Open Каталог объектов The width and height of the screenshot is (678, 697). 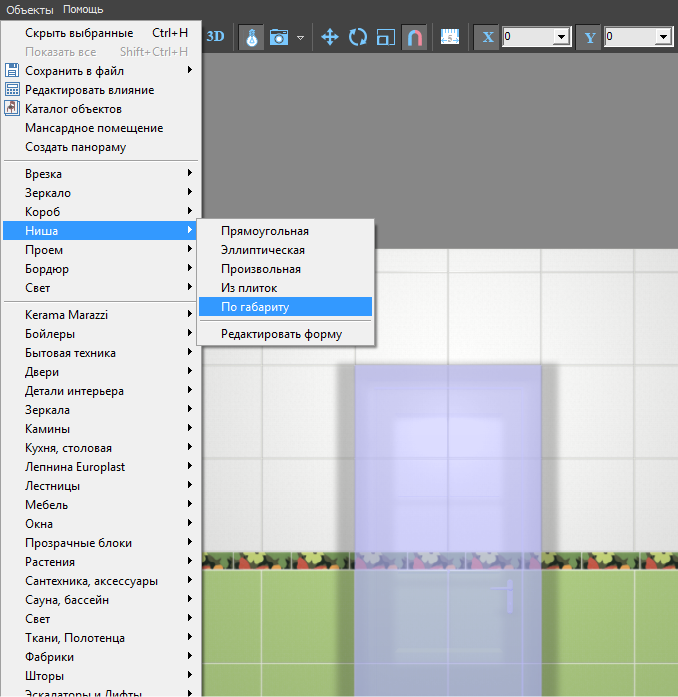coord(102,109)
